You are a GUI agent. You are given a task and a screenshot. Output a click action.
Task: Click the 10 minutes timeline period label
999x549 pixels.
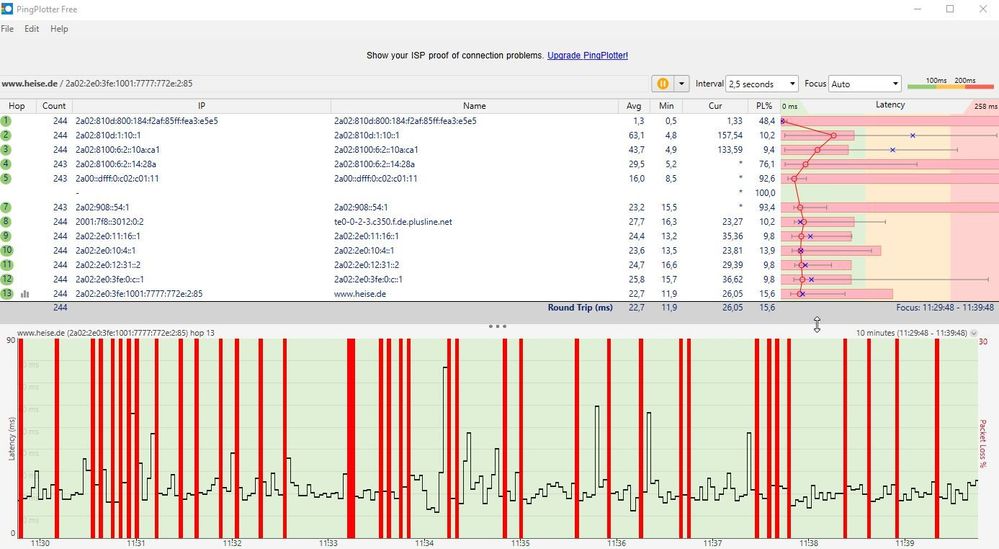coord(911,333)
